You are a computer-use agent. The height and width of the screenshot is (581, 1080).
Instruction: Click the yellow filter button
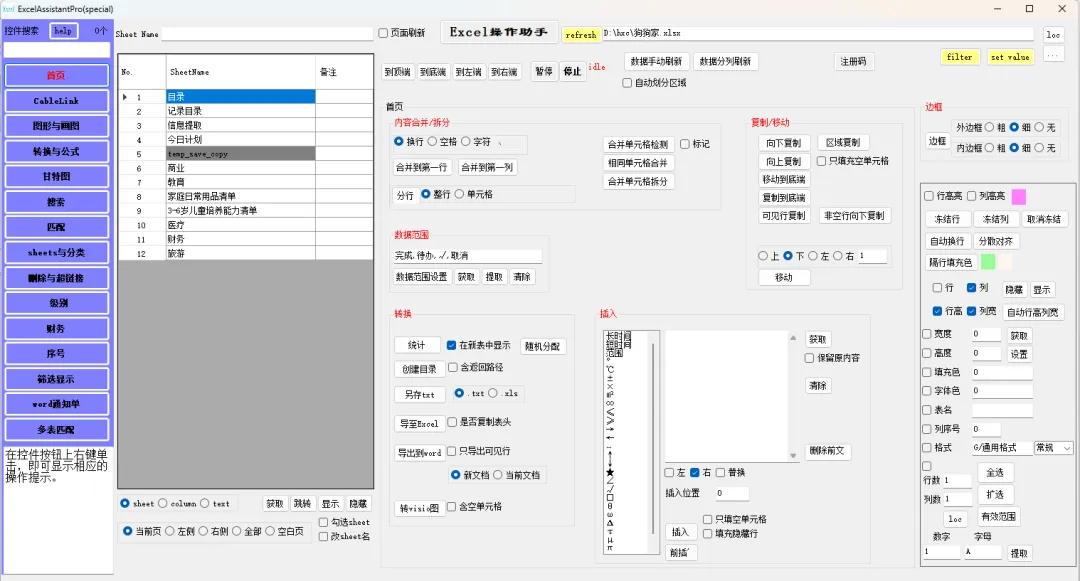[x=959, y=57]
